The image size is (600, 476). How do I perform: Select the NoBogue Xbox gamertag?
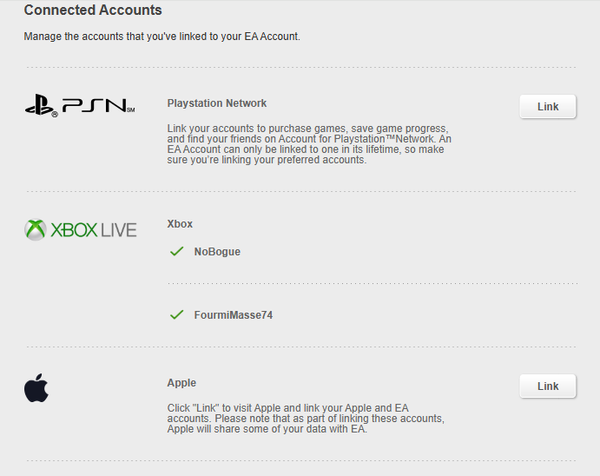point(217,252)
